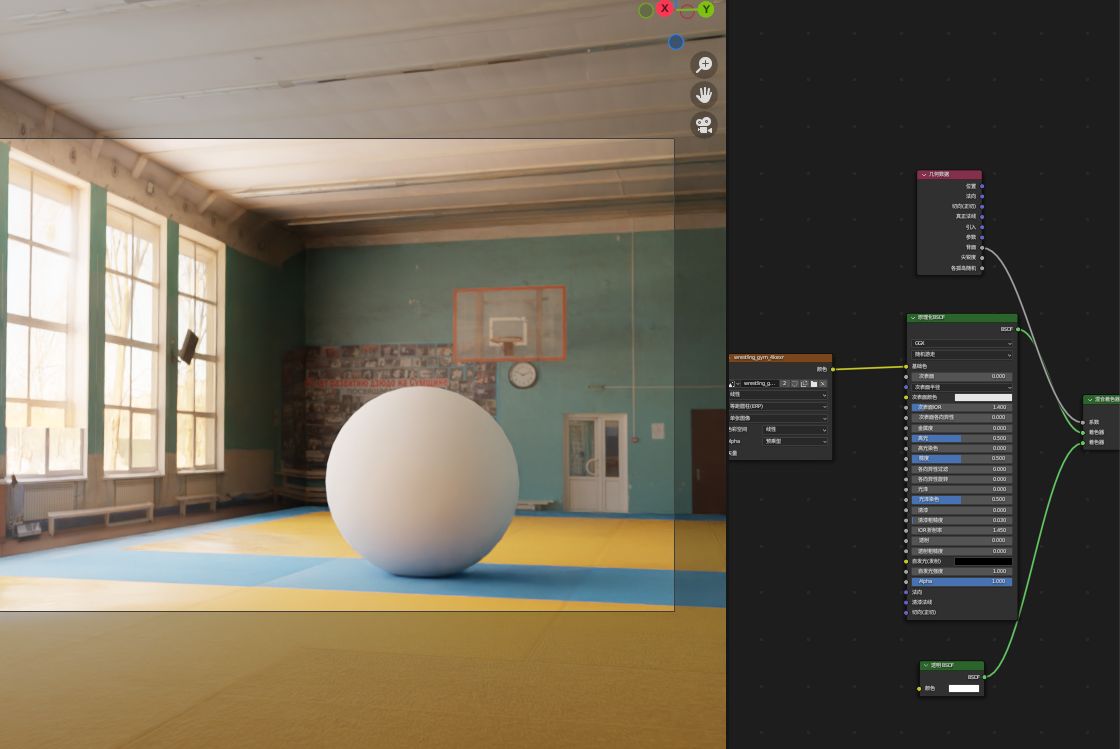1120x749 pixels.
Task: Open the image browse icon in texture node
Action: pyautogui.click(x=734, y=383)
